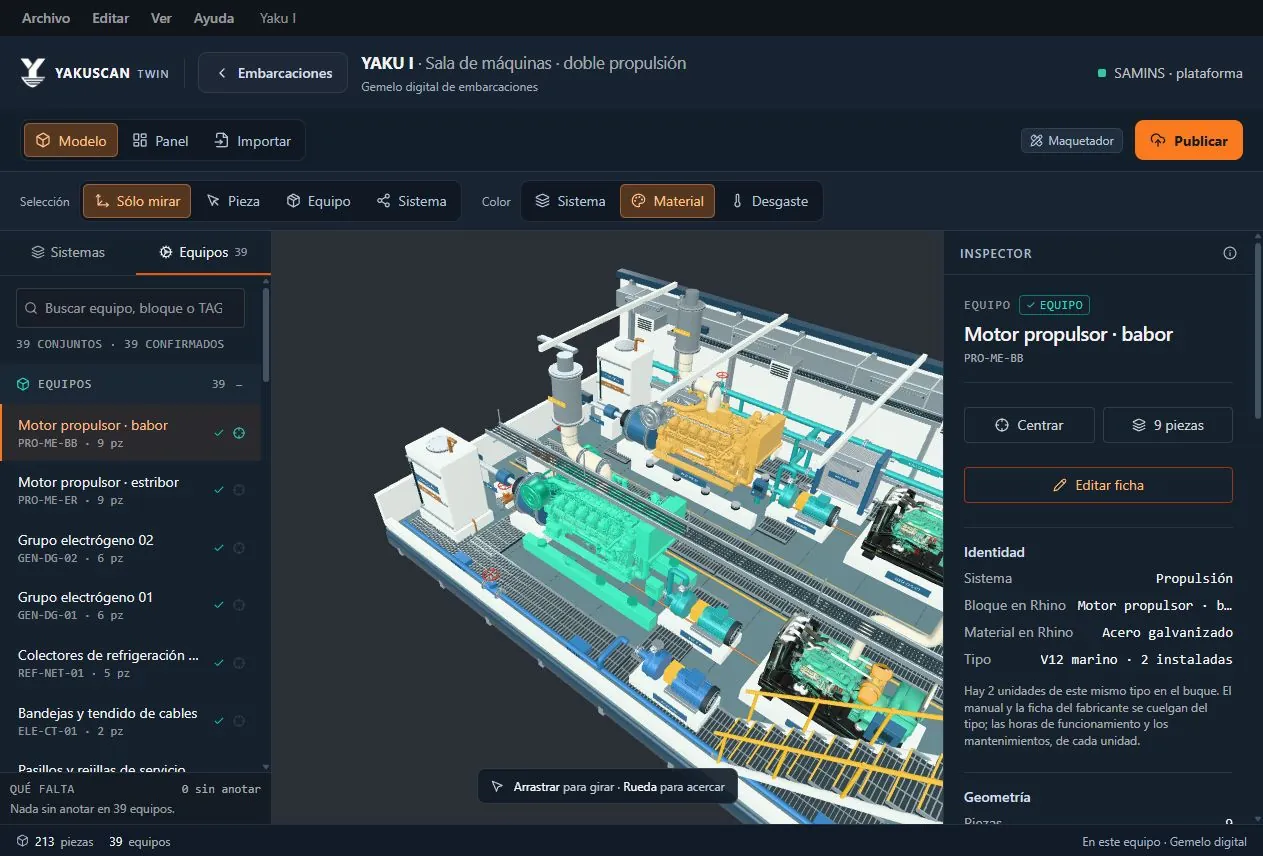1263x856 pixels.
Task: Select the Motor propulsor · estribor row
Action: click(x=130, y=490)
